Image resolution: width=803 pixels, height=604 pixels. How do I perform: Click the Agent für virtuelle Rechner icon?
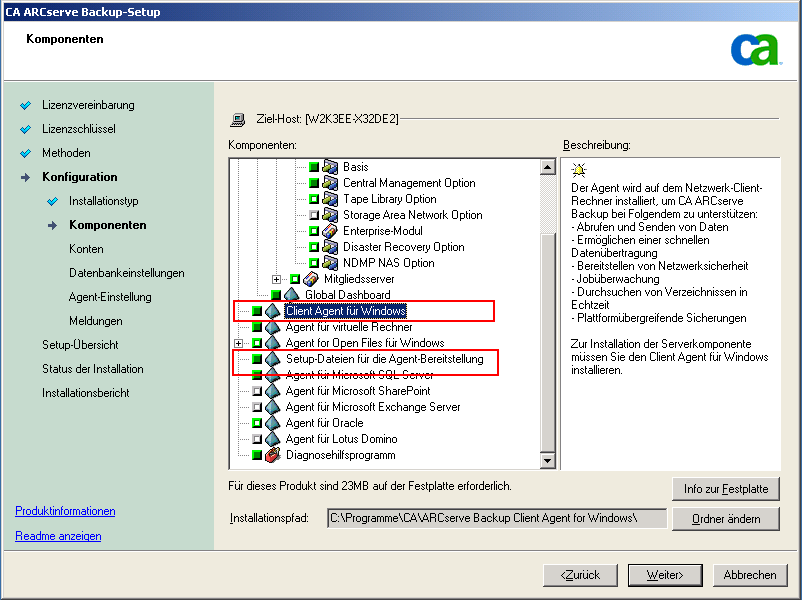click(x=272, y=327)
